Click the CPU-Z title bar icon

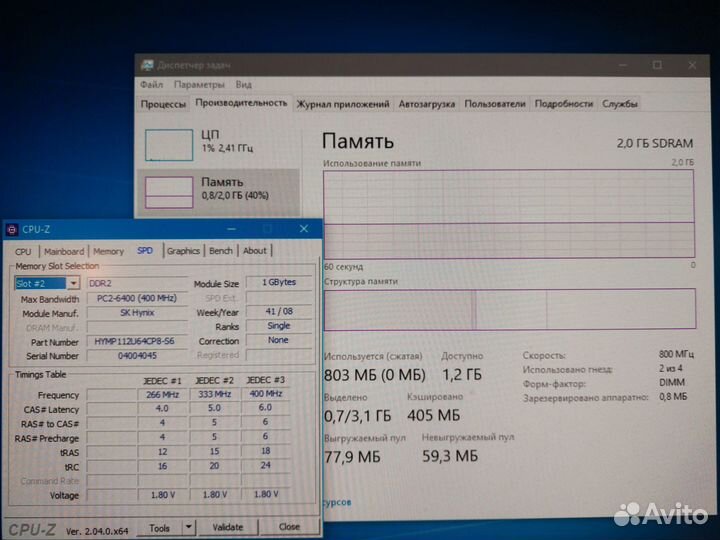[x=11, y=229]
